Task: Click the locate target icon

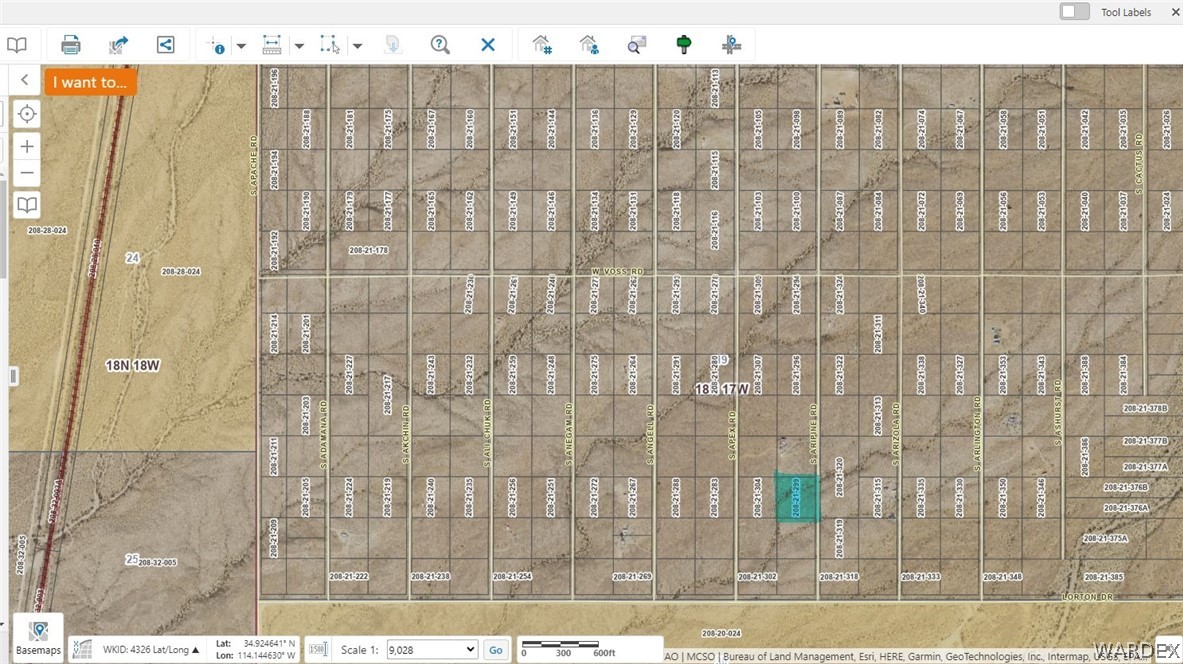Action: point(26,114)
